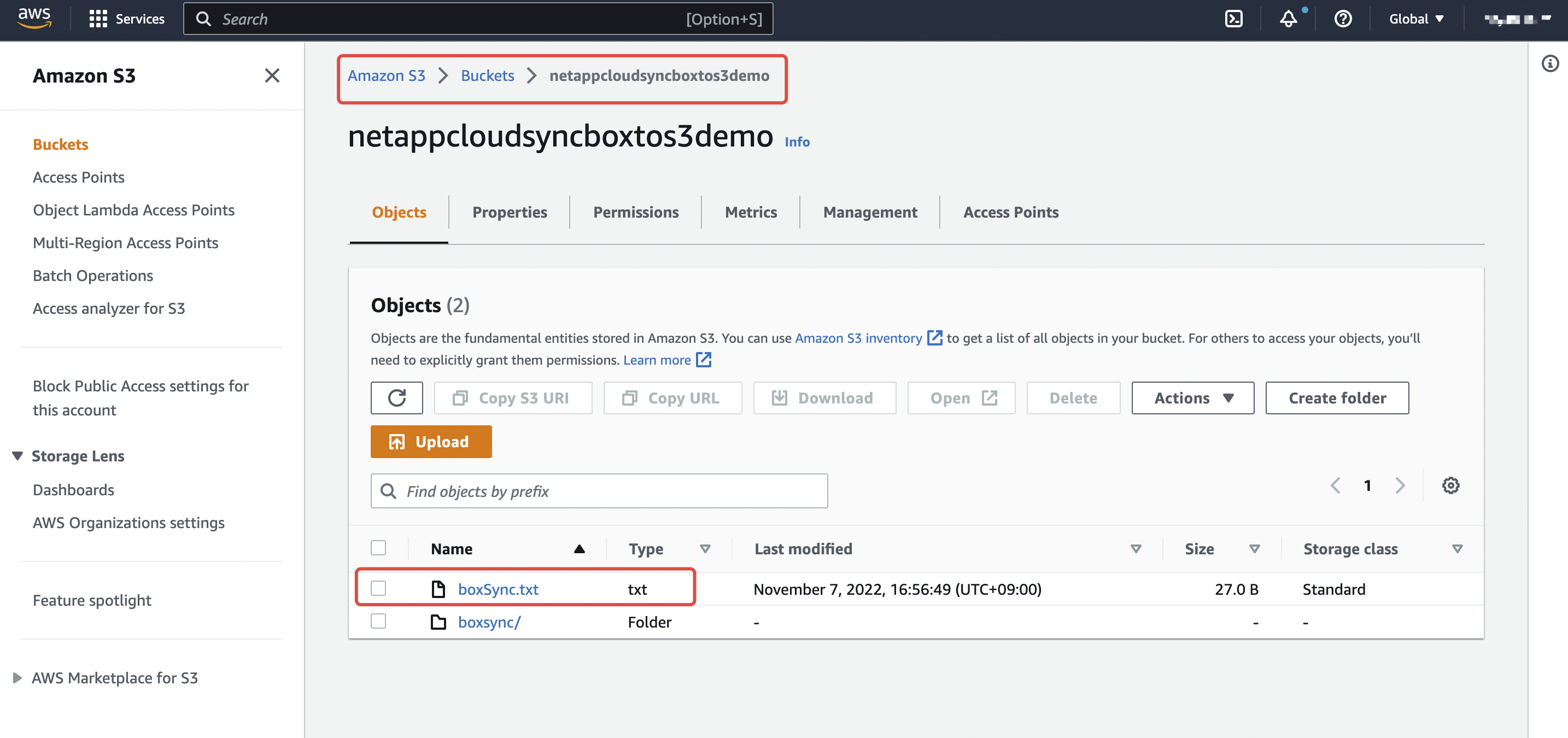Open the Actions dropdown
The width and height of the screenshot is (1568, 738).
(x=1192, y=398)
